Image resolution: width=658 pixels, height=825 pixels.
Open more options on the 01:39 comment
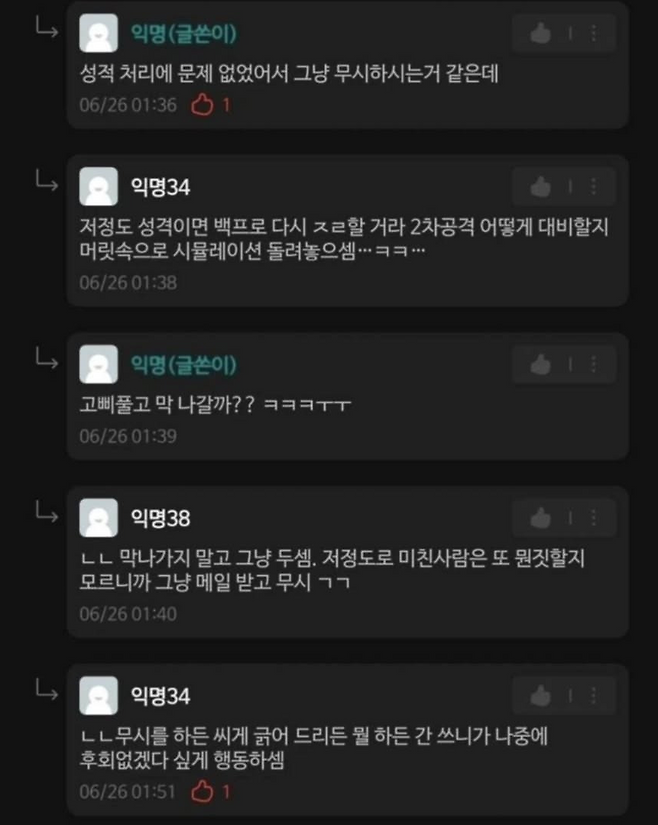click(594, 364)
